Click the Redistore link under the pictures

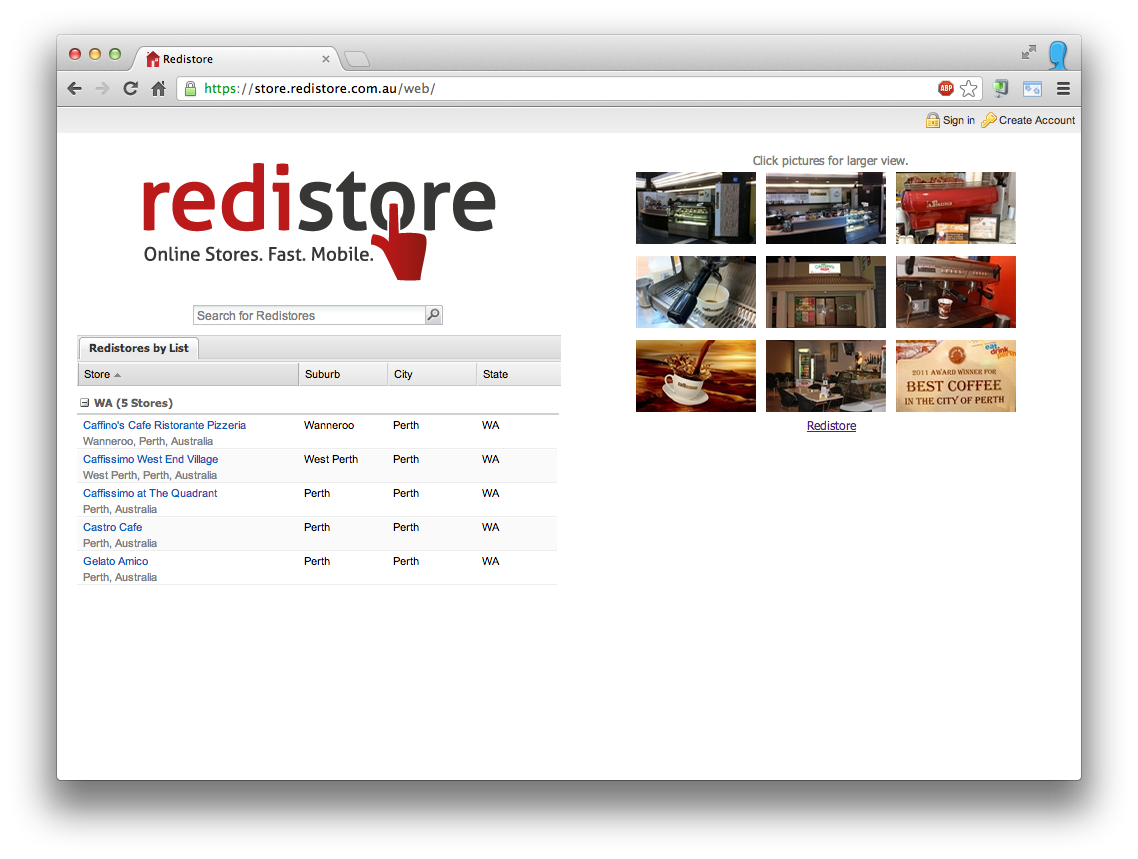coord(832,426)
